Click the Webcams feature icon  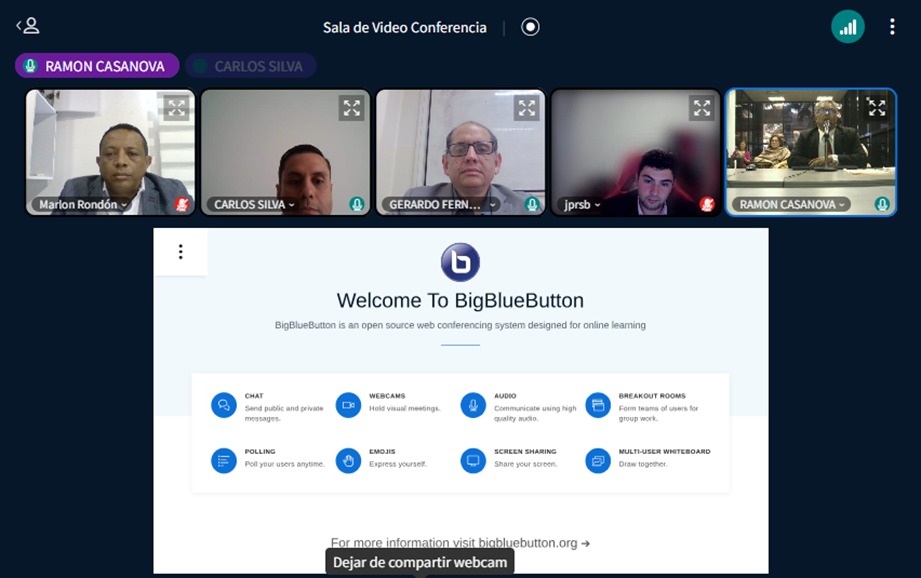(x=348, y=405)
